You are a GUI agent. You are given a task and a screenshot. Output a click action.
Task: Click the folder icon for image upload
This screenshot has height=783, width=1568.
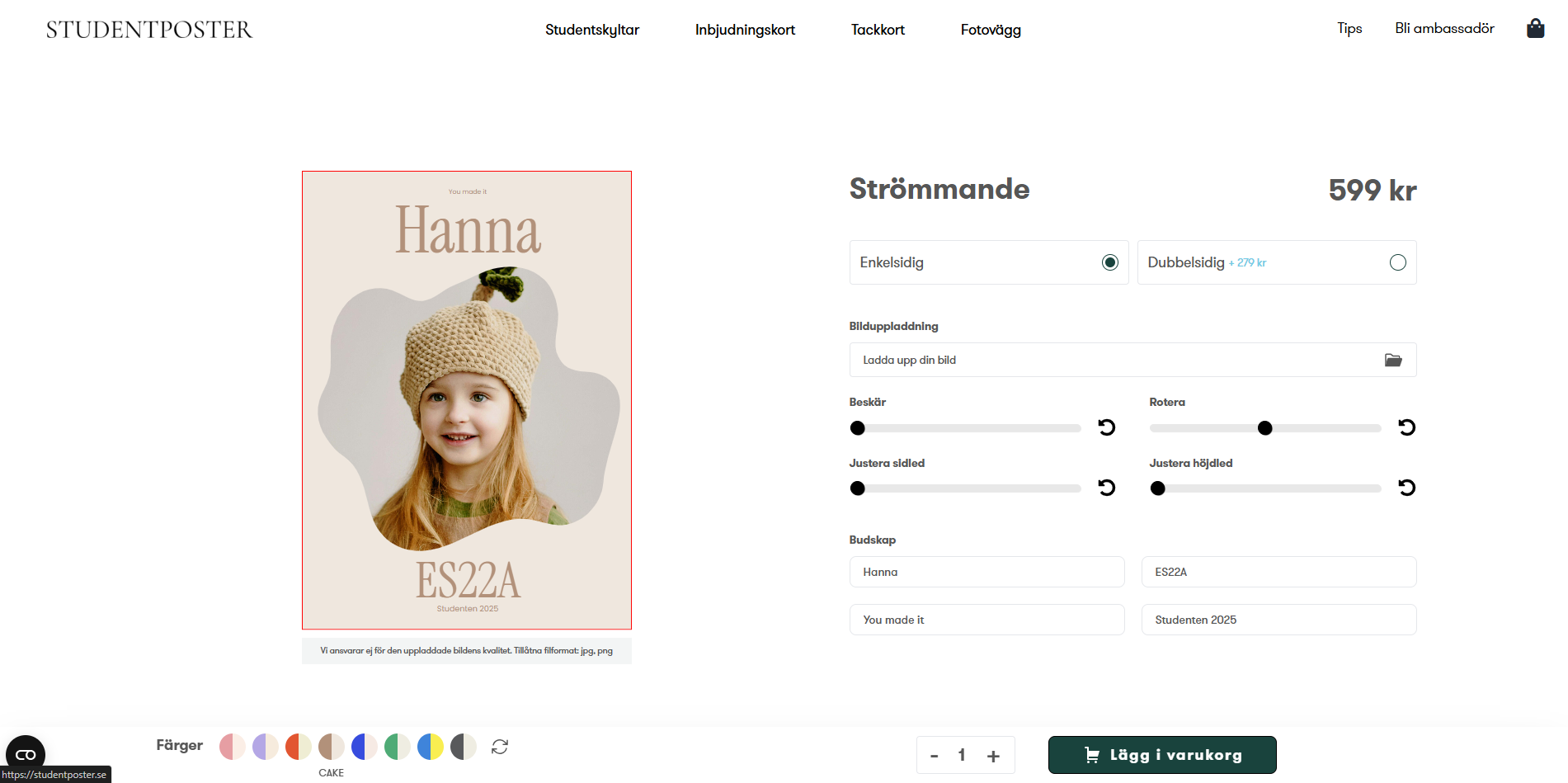tap(1392, 360)
